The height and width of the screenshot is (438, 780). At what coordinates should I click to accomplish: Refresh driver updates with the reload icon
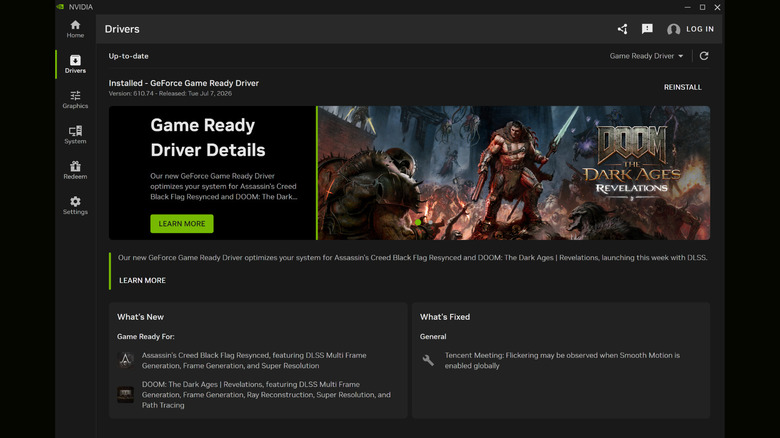click(x=704, y=56)
